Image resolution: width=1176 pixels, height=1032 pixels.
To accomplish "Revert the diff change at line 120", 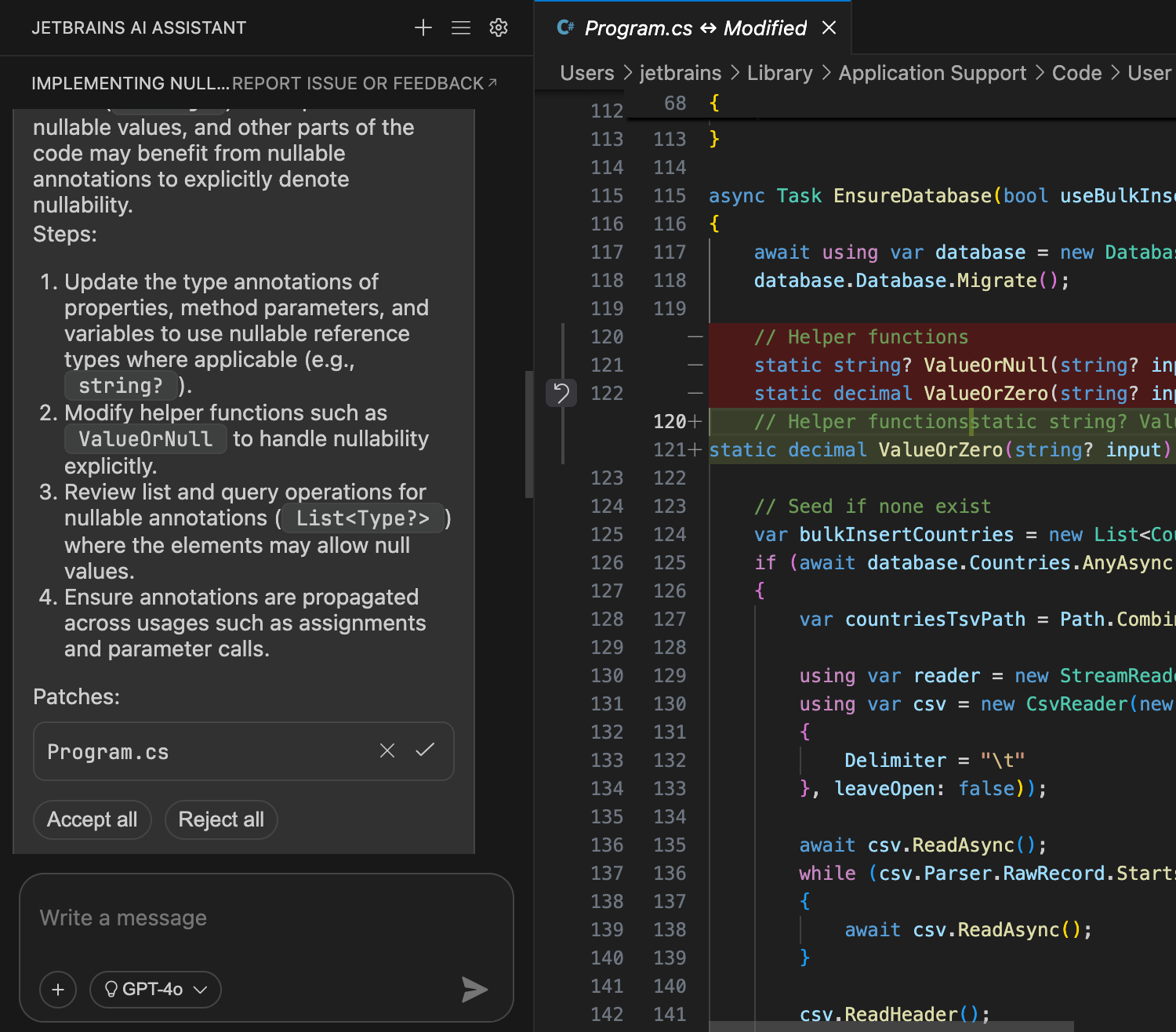I will 561,393.
